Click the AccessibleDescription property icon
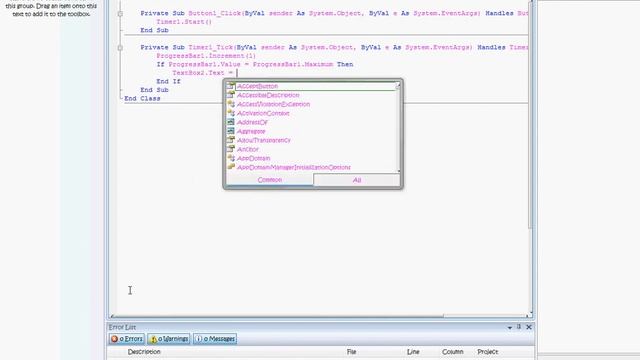 pyautogui.click(x=231, y=95)
